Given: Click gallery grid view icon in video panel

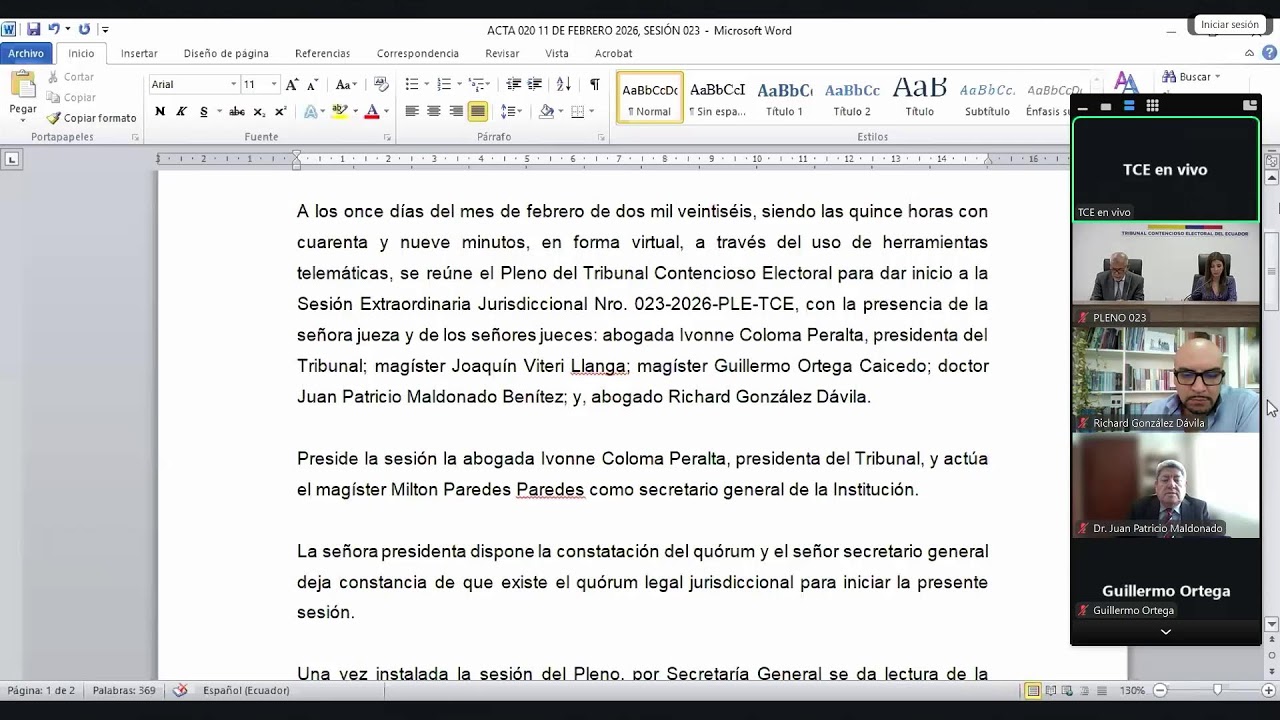Looking at the screenshot, I should 1152,106.
